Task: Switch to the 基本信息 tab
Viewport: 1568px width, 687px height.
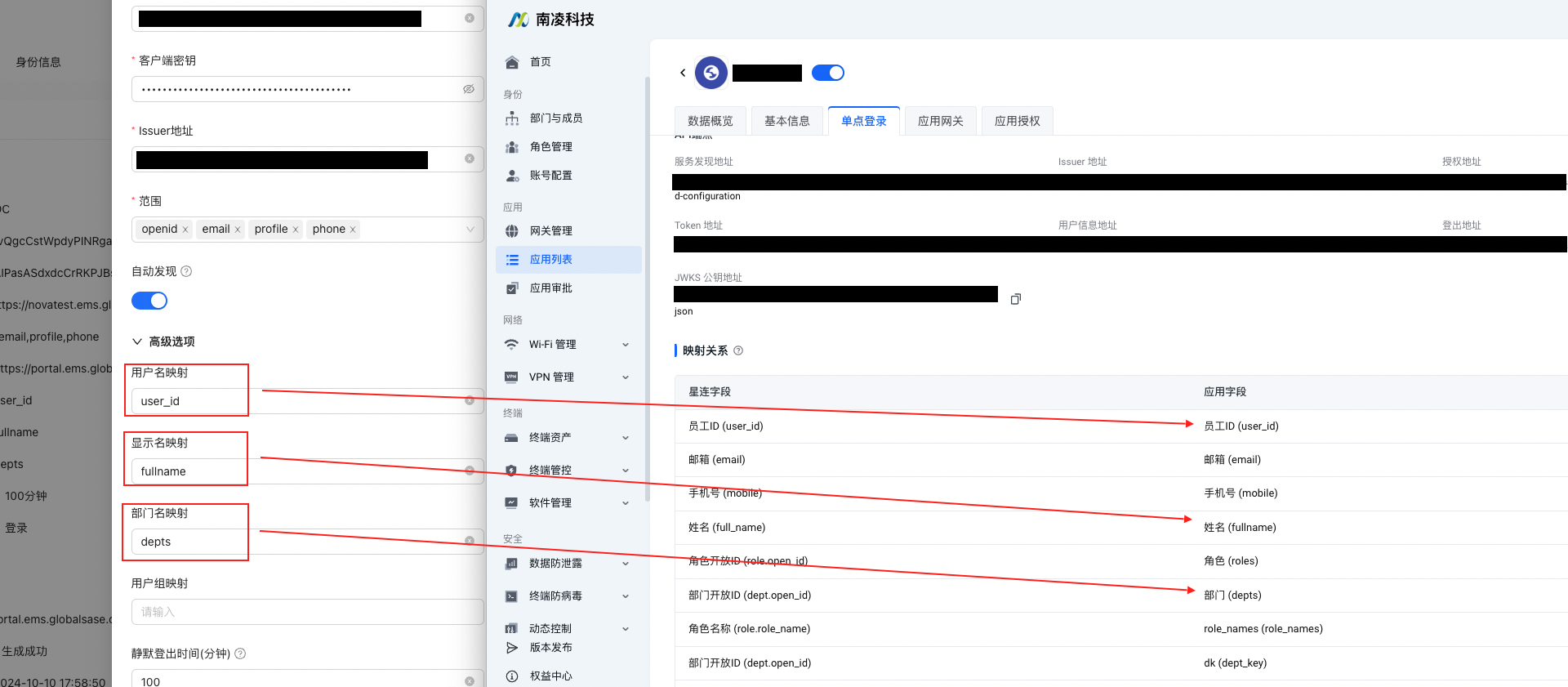Action: [787, 121]
